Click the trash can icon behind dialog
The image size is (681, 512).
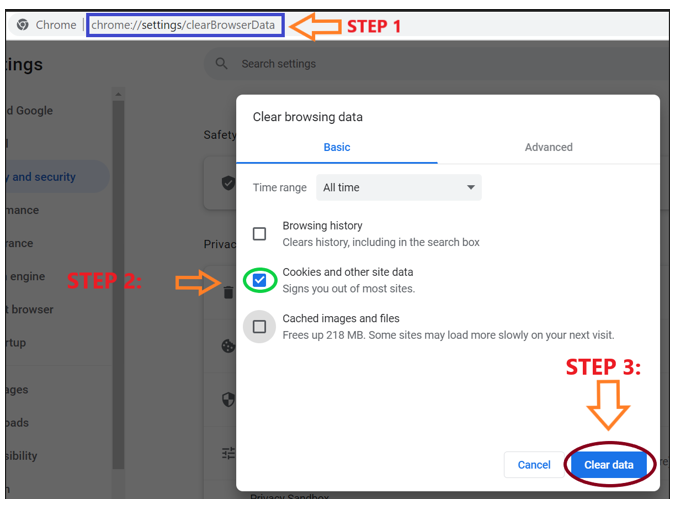click(228, 292)
